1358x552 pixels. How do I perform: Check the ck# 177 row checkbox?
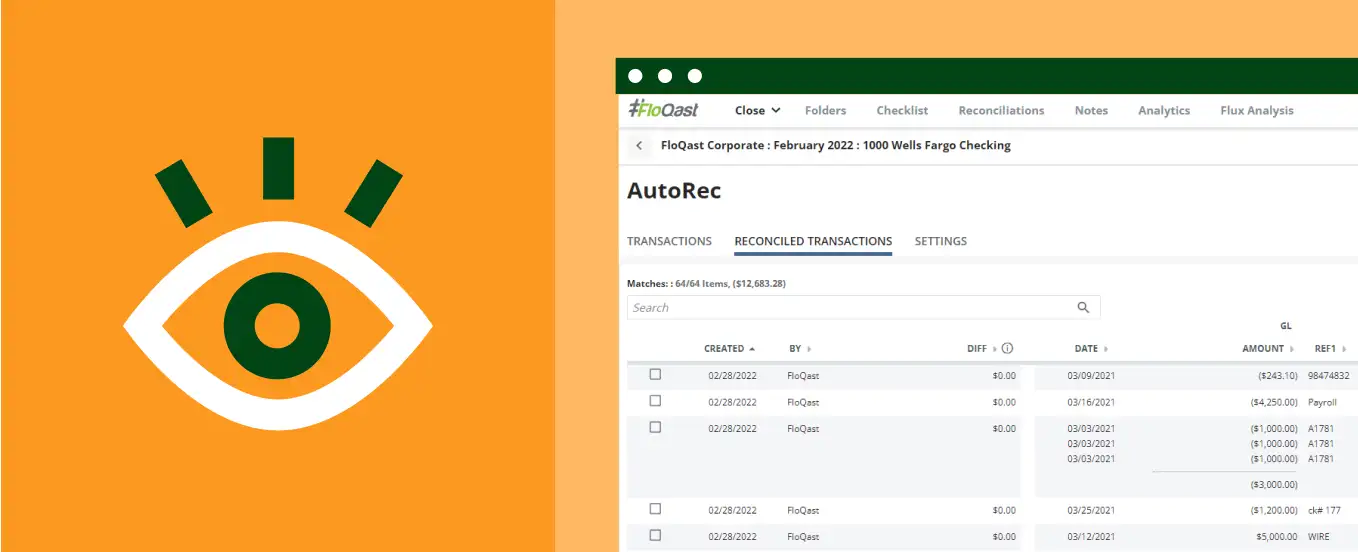tap(655, 509)
